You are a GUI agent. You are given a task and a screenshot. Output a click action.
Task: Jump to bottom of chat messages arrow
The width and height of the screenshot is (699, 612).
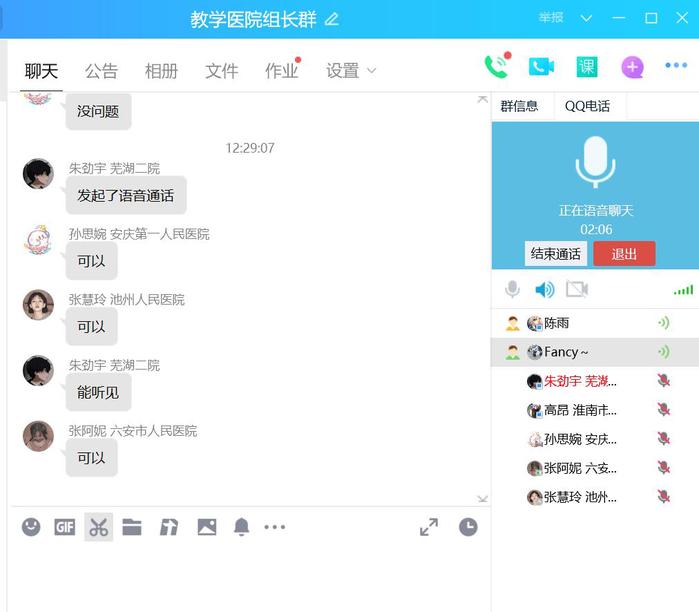[482, 499]
